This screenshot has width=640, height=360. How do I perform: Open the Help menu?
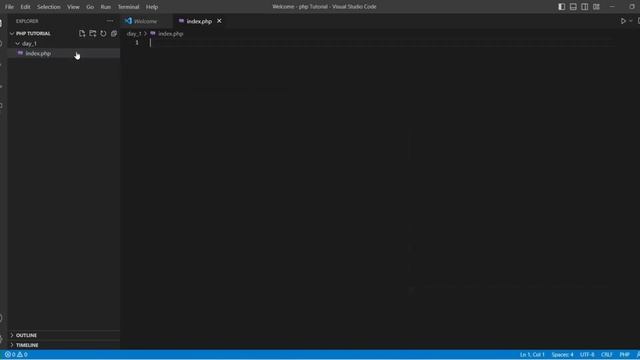(x=152, y=7)
